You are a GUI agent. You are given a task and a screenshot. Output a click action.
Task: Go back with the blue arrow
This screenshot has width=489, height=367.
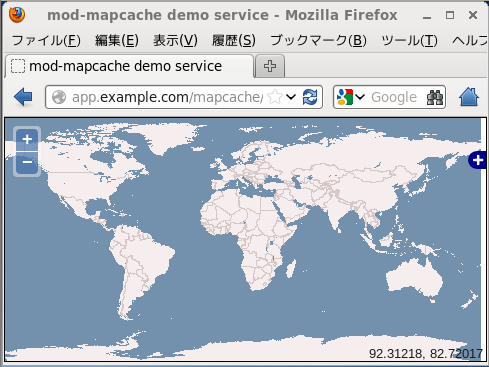pyautogui.click(x=23, y=97)
